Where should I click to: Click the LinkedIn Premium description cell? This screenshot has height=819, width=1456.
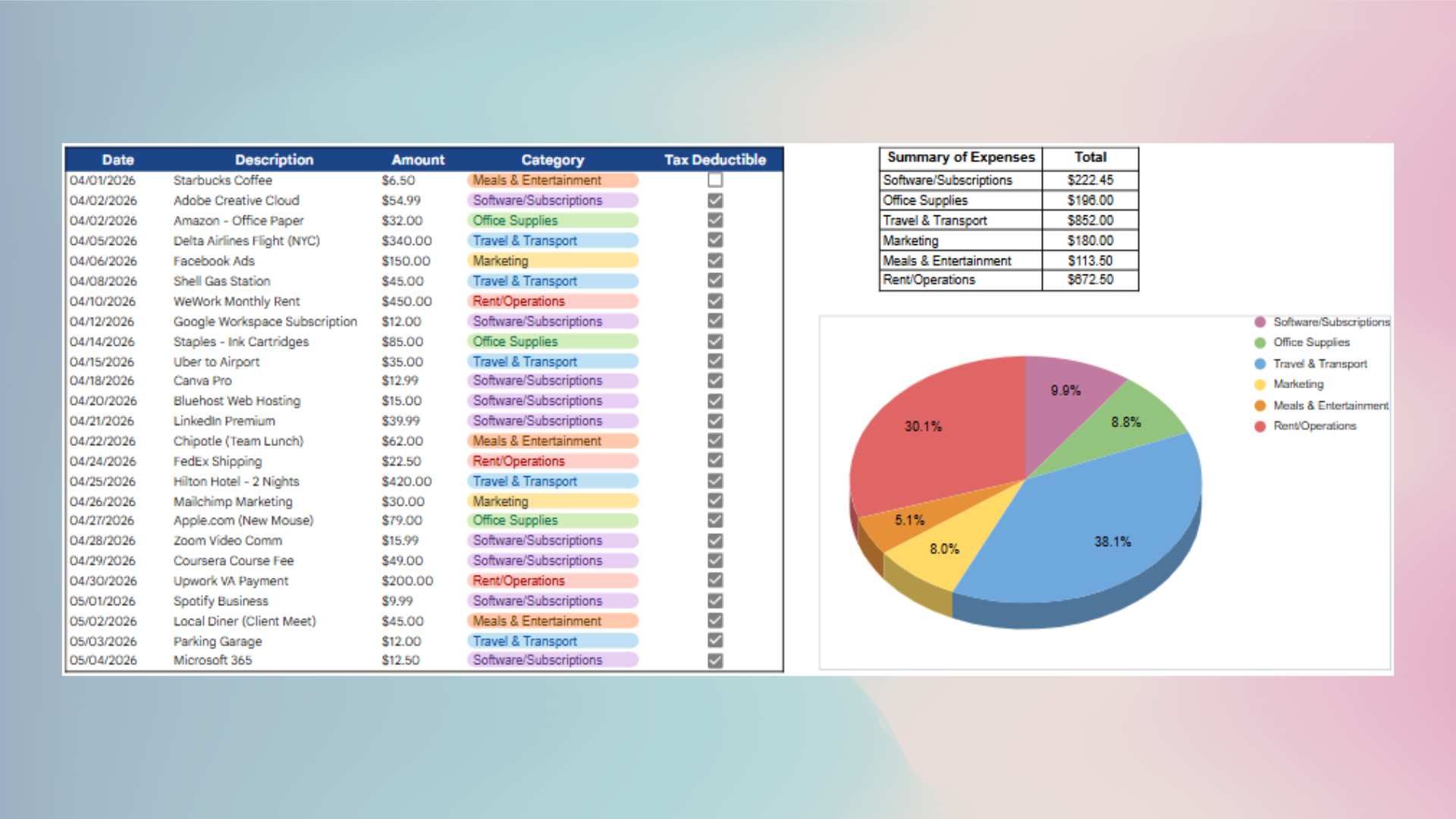[x=224, y=421]
